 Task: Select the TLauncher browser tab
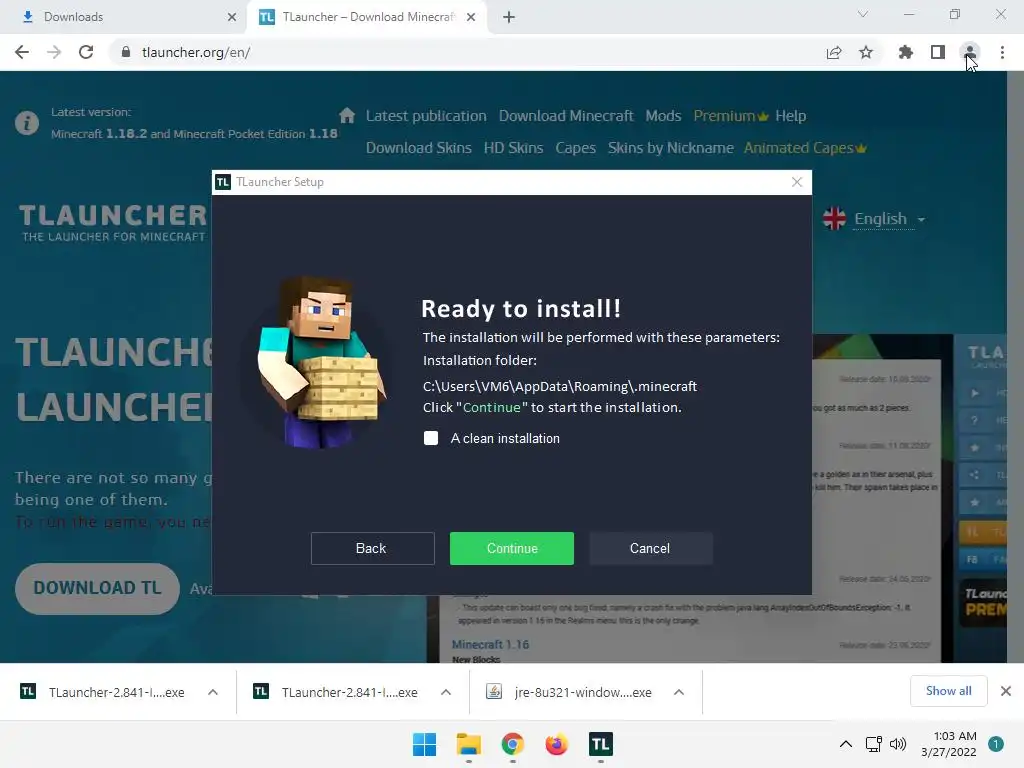tap(366, 17)
